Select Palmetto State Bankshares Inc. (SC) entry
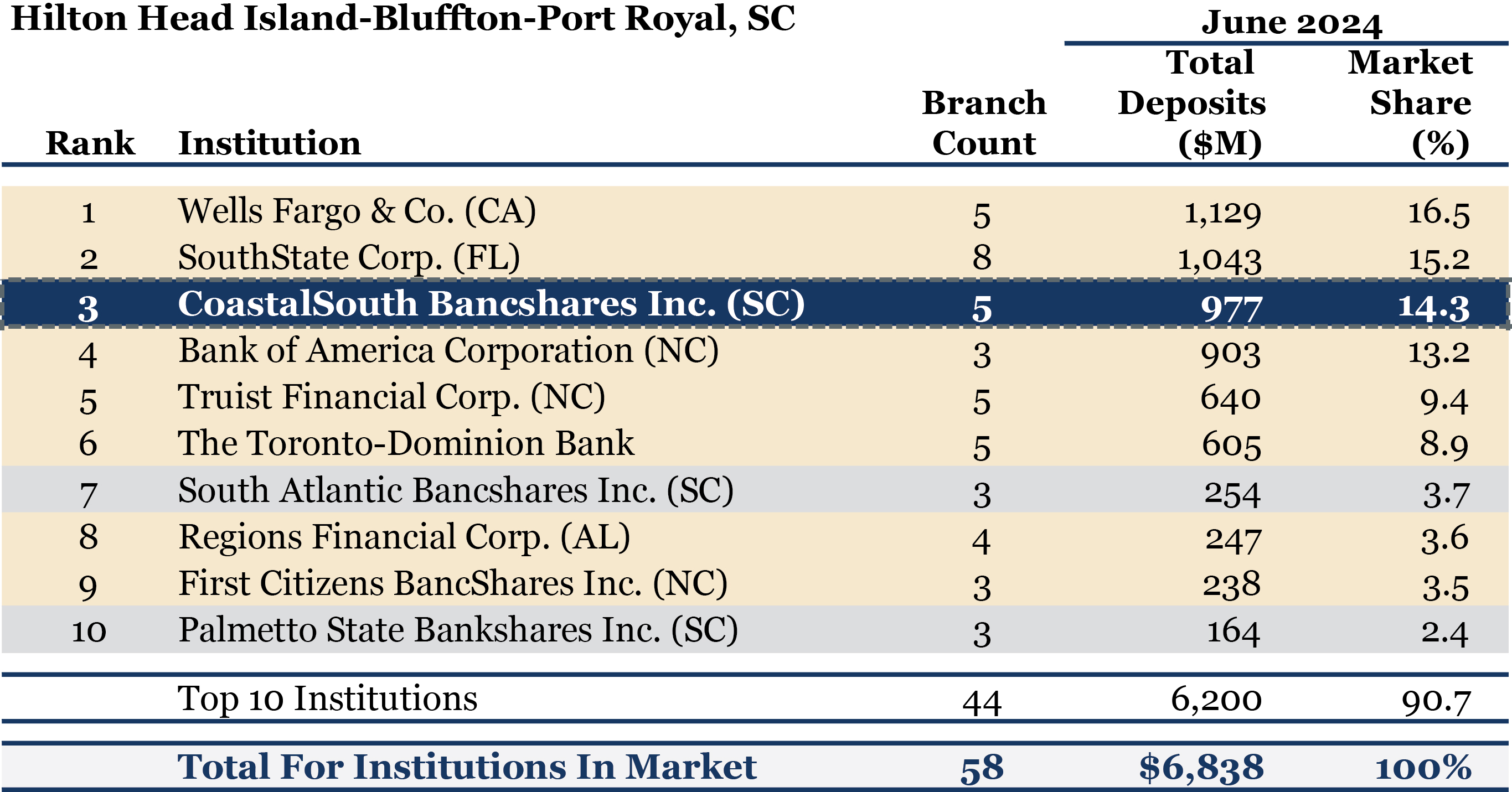Image resolution: width=1512 pixels, height=792 pixels. (x=458, y=630)
